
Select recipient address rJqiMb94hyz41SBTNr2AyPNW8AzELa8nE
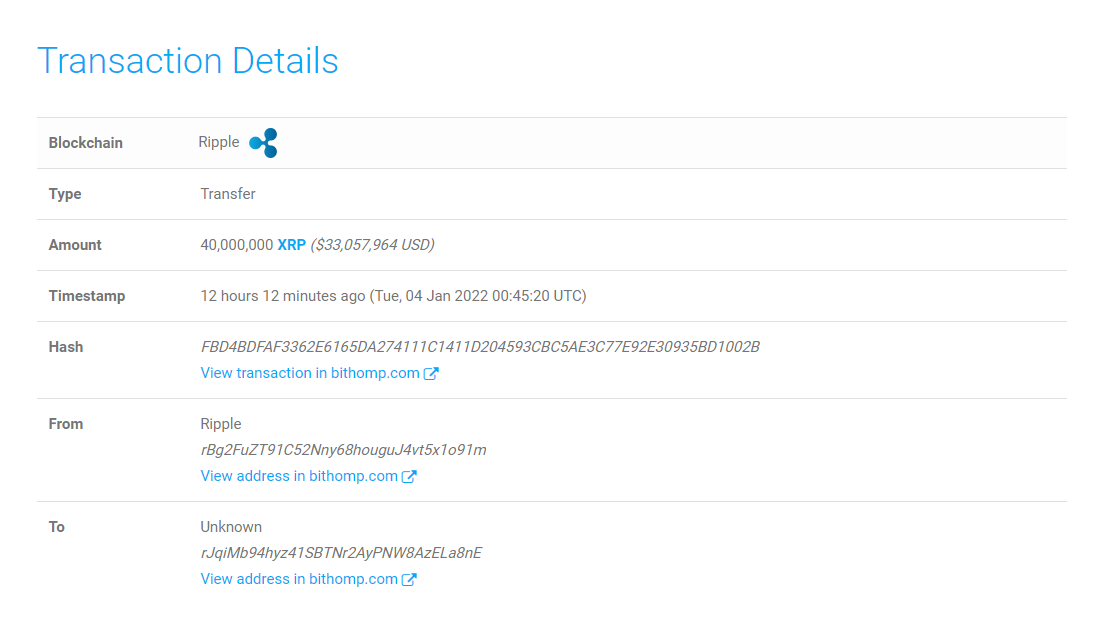coord(341,553)
